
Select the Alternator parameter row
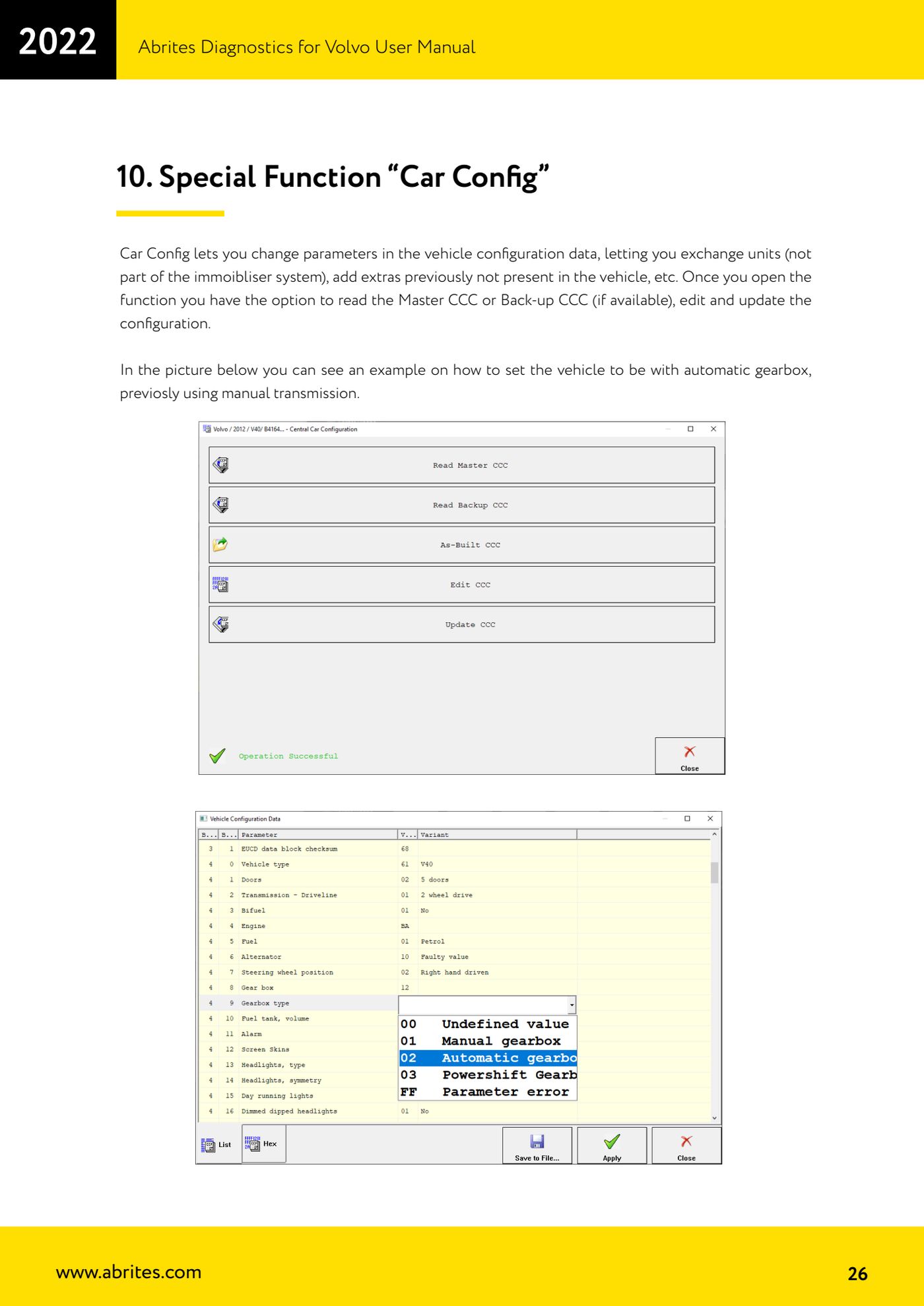coord(454,957)
